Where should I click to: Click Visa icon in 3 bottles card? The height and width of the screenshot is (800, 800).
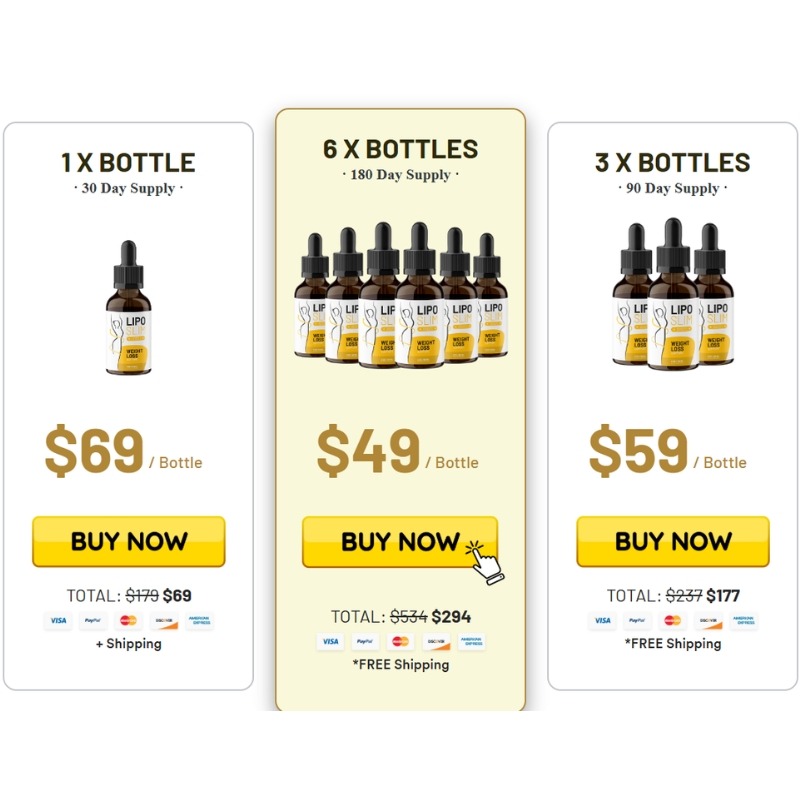(x=602, y=621)
